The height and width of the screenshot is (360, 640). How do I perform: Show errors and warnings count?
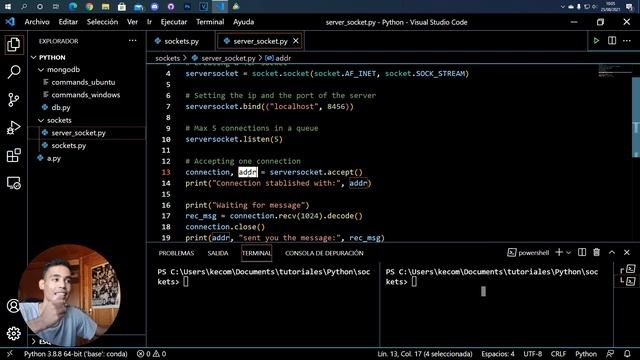151,354
